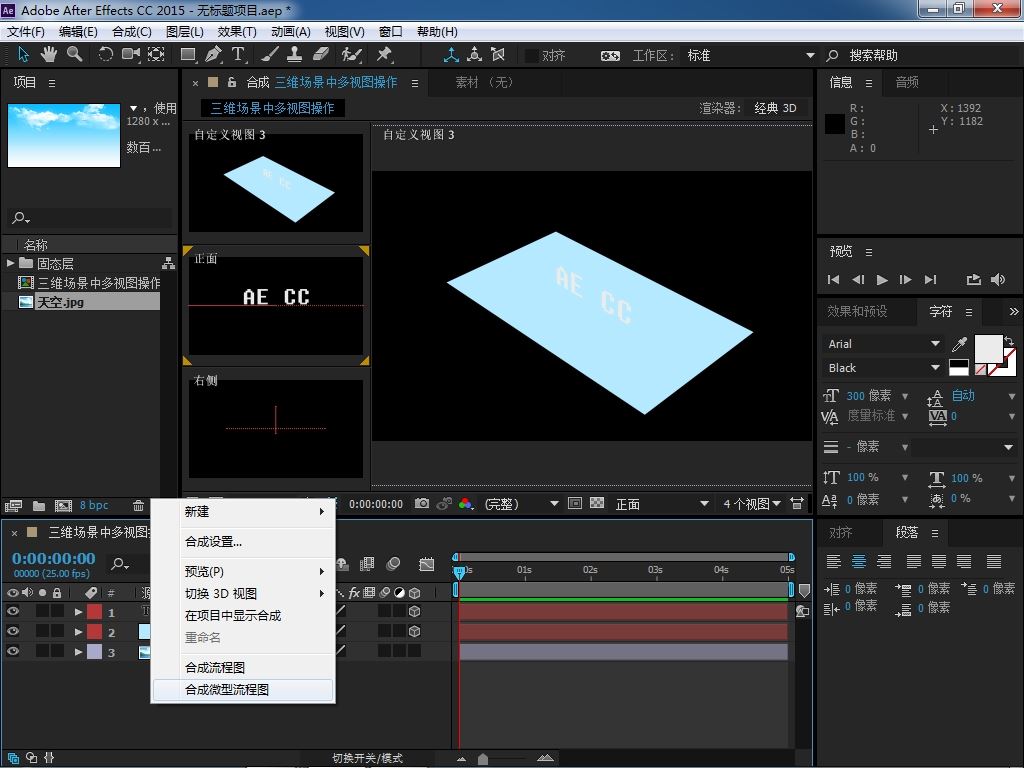Viewport: 1024px width, 768px height.
Task: Choose 合成微型流程图 from context menu
Action: [x=243, y=690]
